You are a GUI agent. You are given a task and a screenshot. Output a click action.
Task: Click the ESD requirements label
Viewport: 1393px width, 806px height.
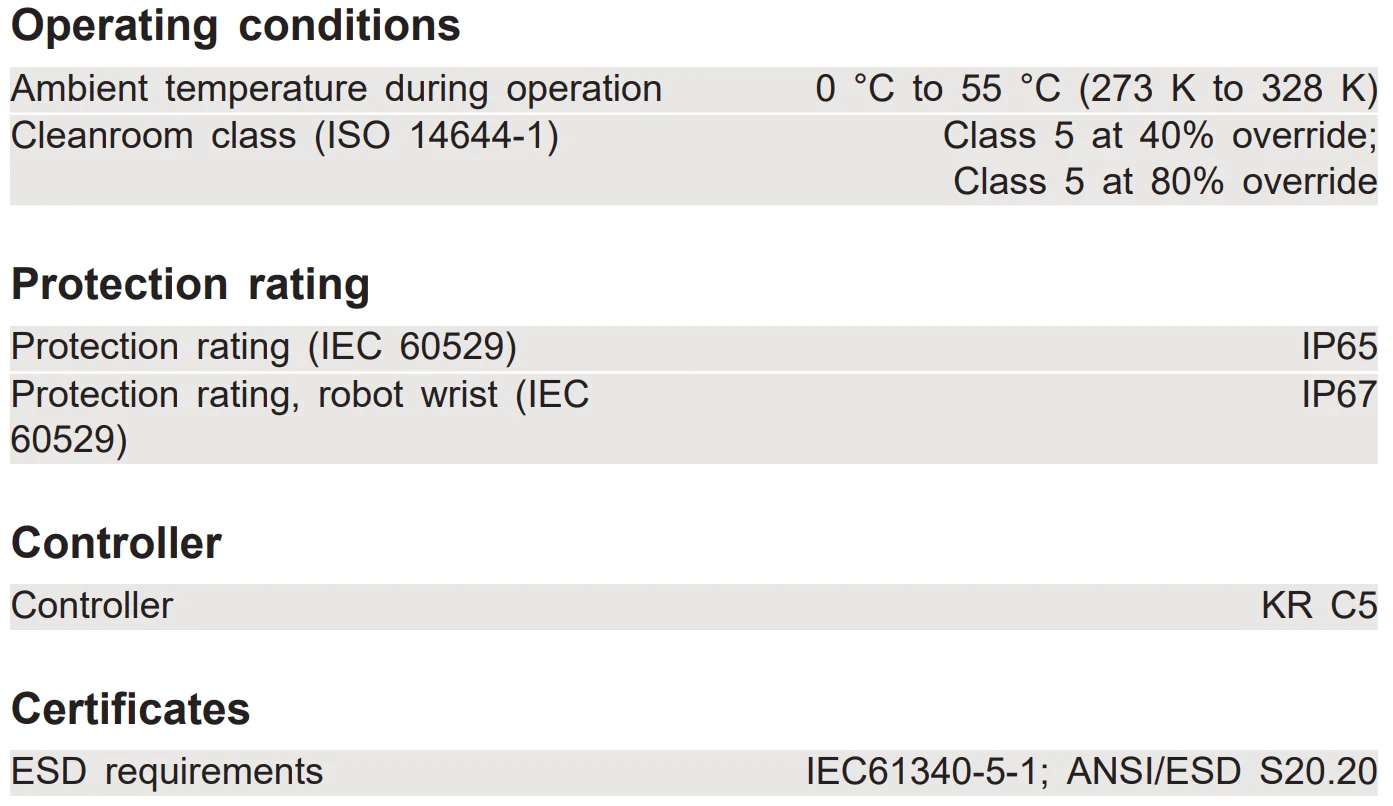click(167, 772)
